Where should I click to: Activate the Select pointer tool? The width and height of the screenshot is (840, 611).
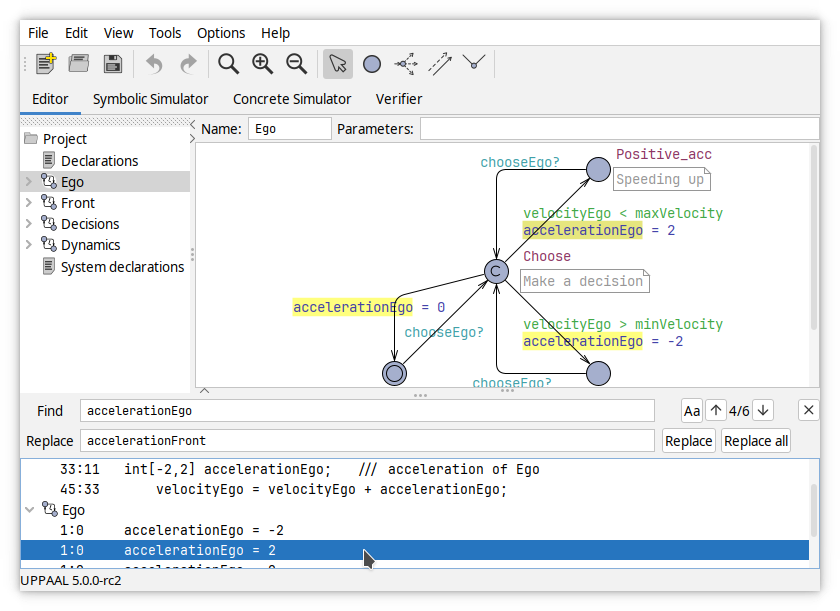click(x=338, y=64)
